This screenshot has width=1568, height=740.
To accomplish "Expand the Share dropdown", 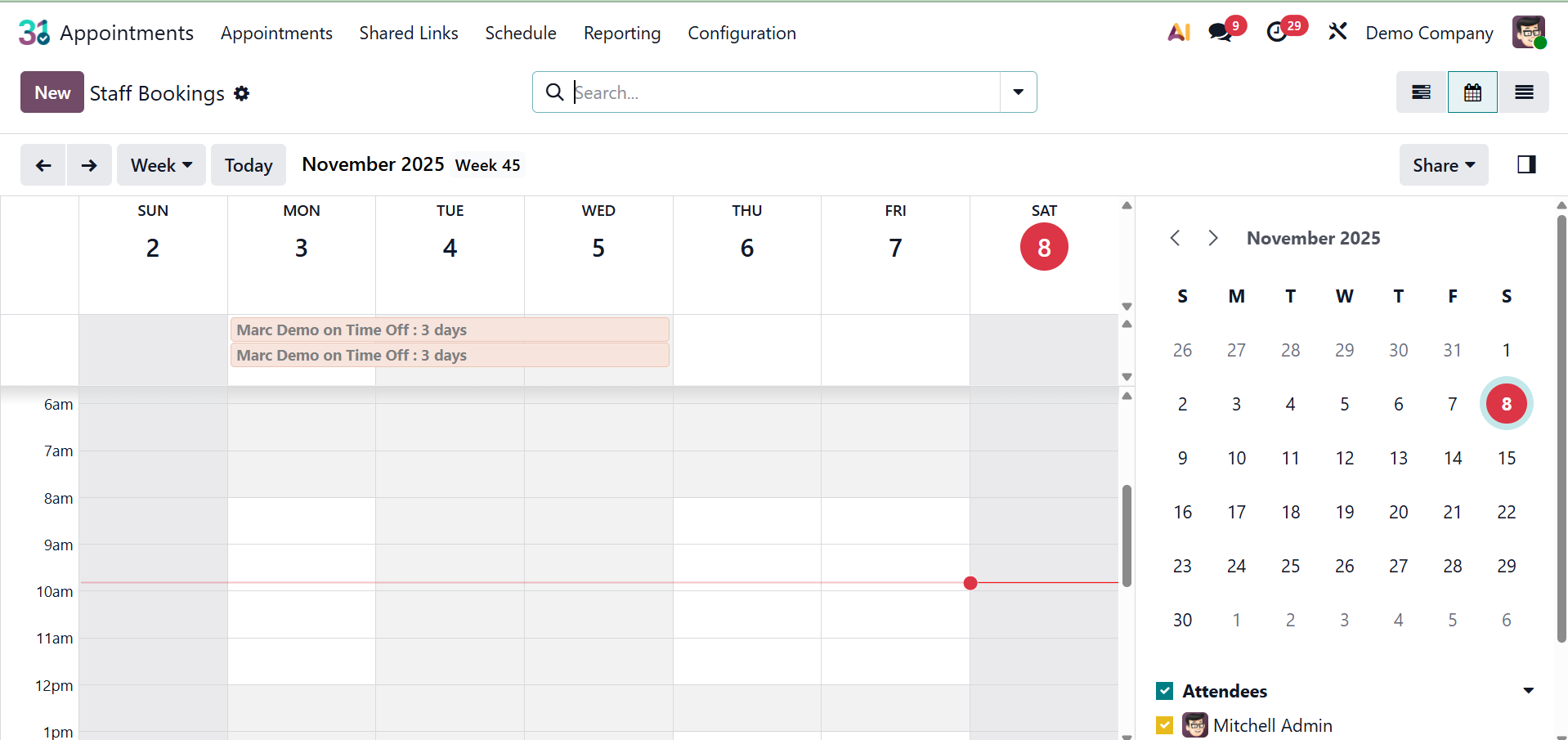I will click(1444, 165).
